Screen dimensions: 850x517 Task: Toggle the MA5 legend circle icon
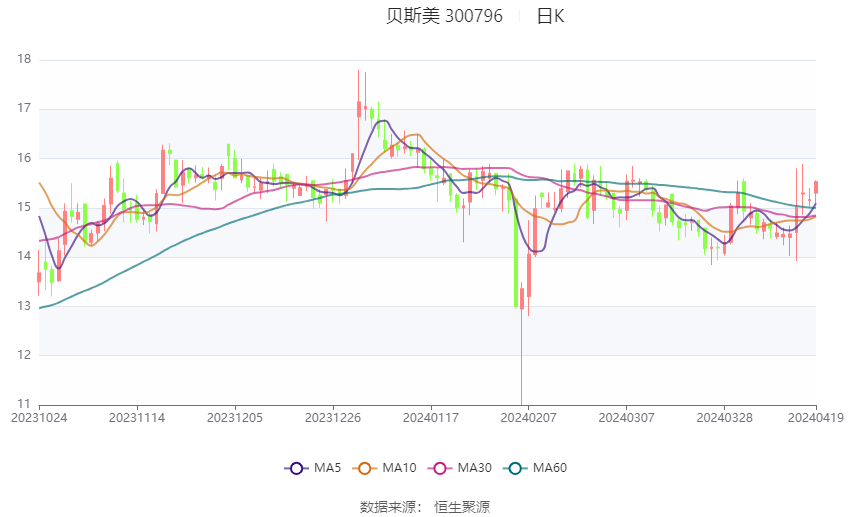296,468
